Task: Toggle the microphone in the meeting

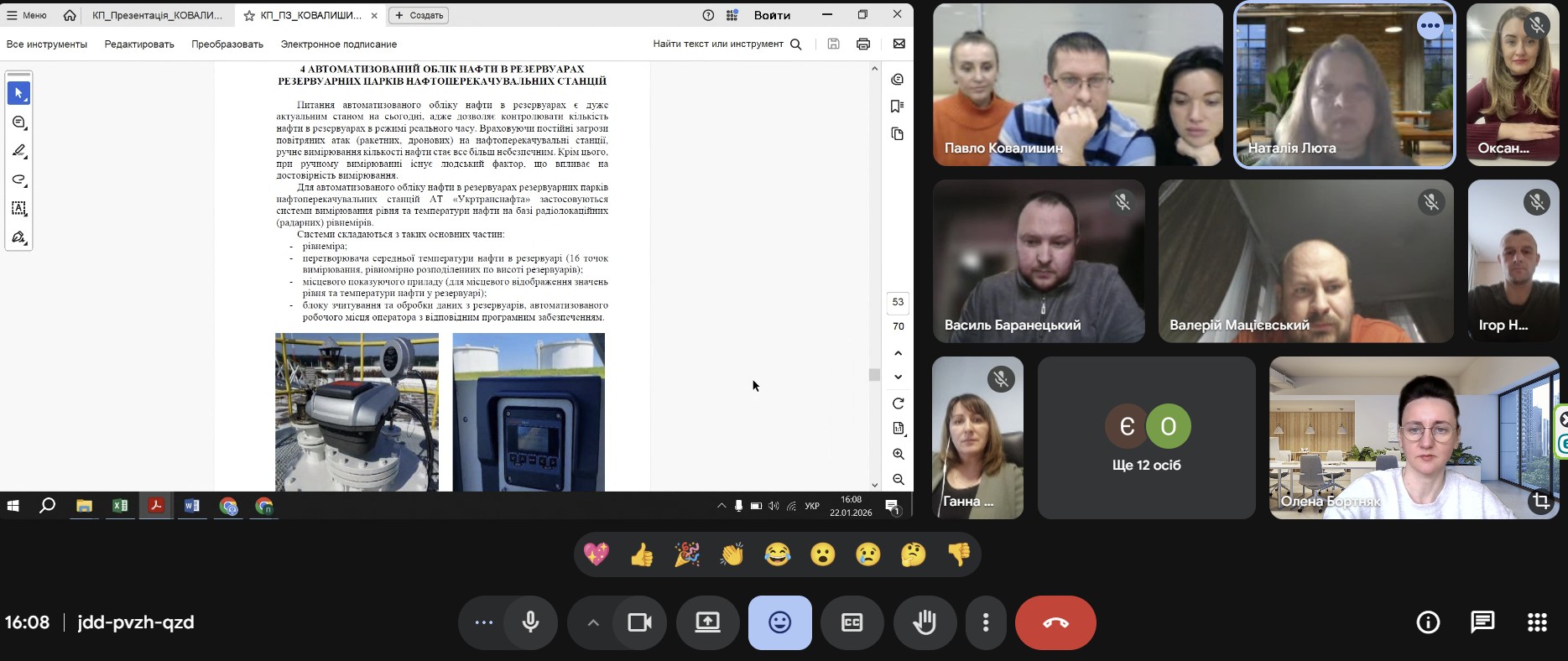Action: coord(530,622)
